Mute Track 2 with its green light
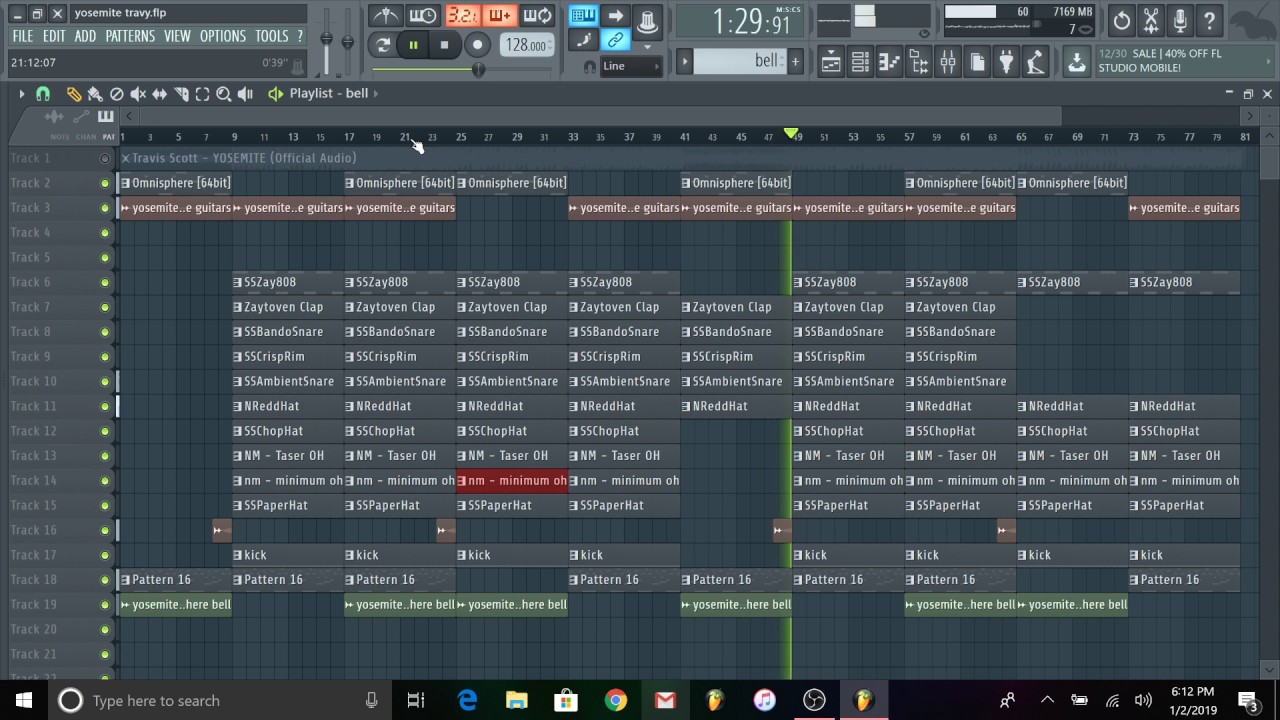The image size is (1280, 720). (105, 183)
